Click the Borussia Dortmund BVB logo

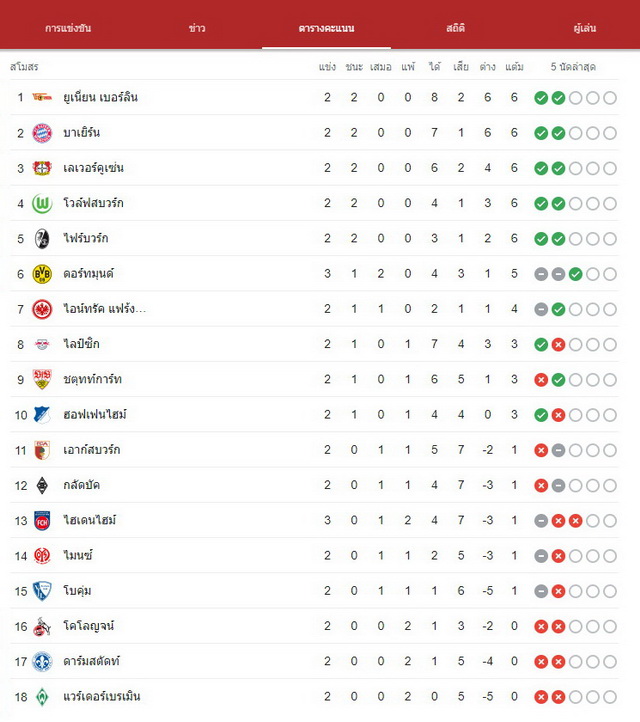coord(42,274)
